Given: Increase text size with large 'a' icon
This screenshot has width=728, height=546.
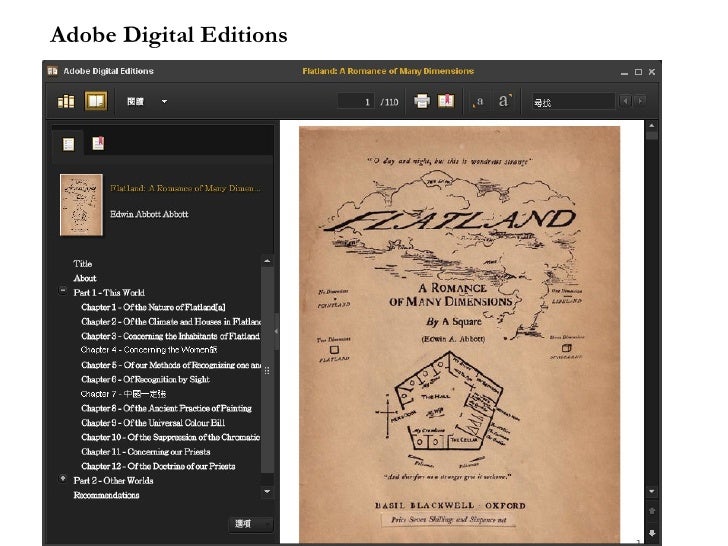Looking at the screenshot, I should [x=505, y=100].
